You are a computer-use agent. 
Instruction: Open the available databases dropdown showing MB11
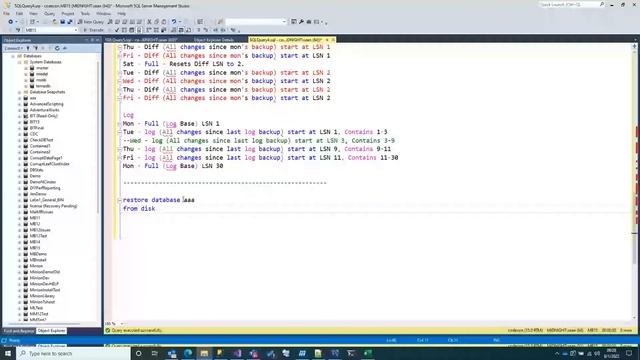(51, 30)
